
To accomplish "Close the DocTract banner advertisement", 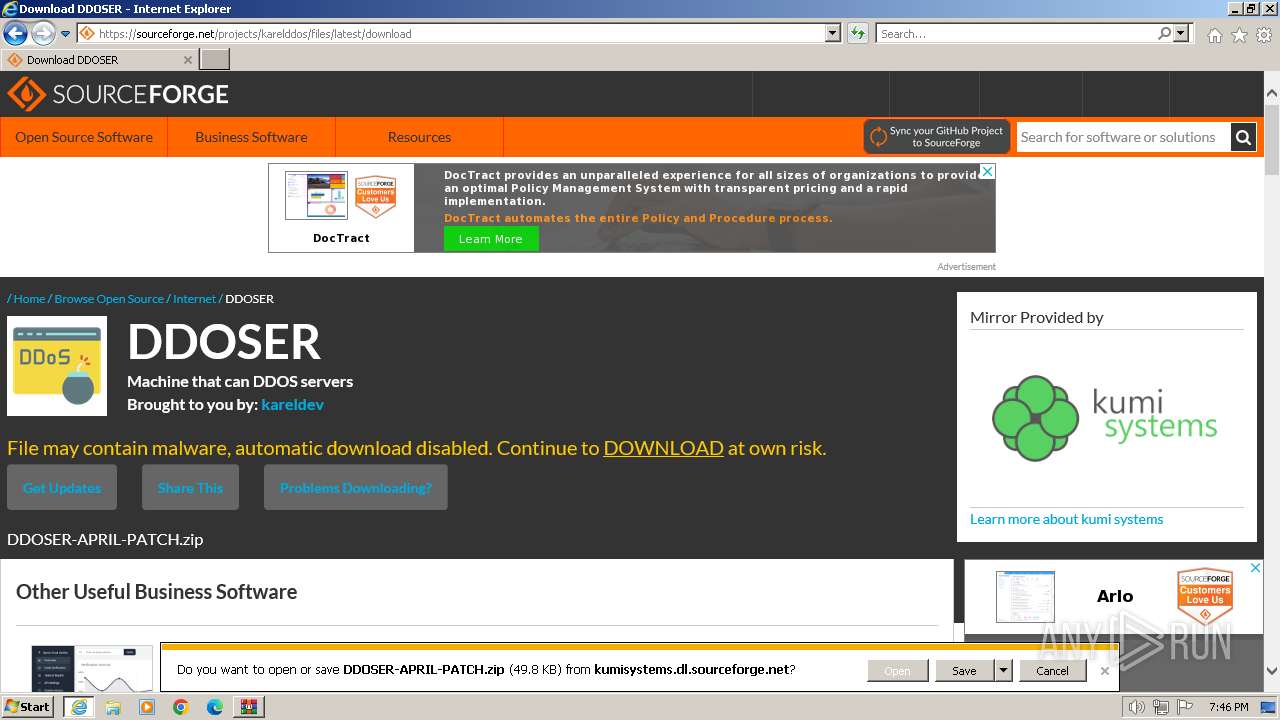I will (x=987, y=172).
